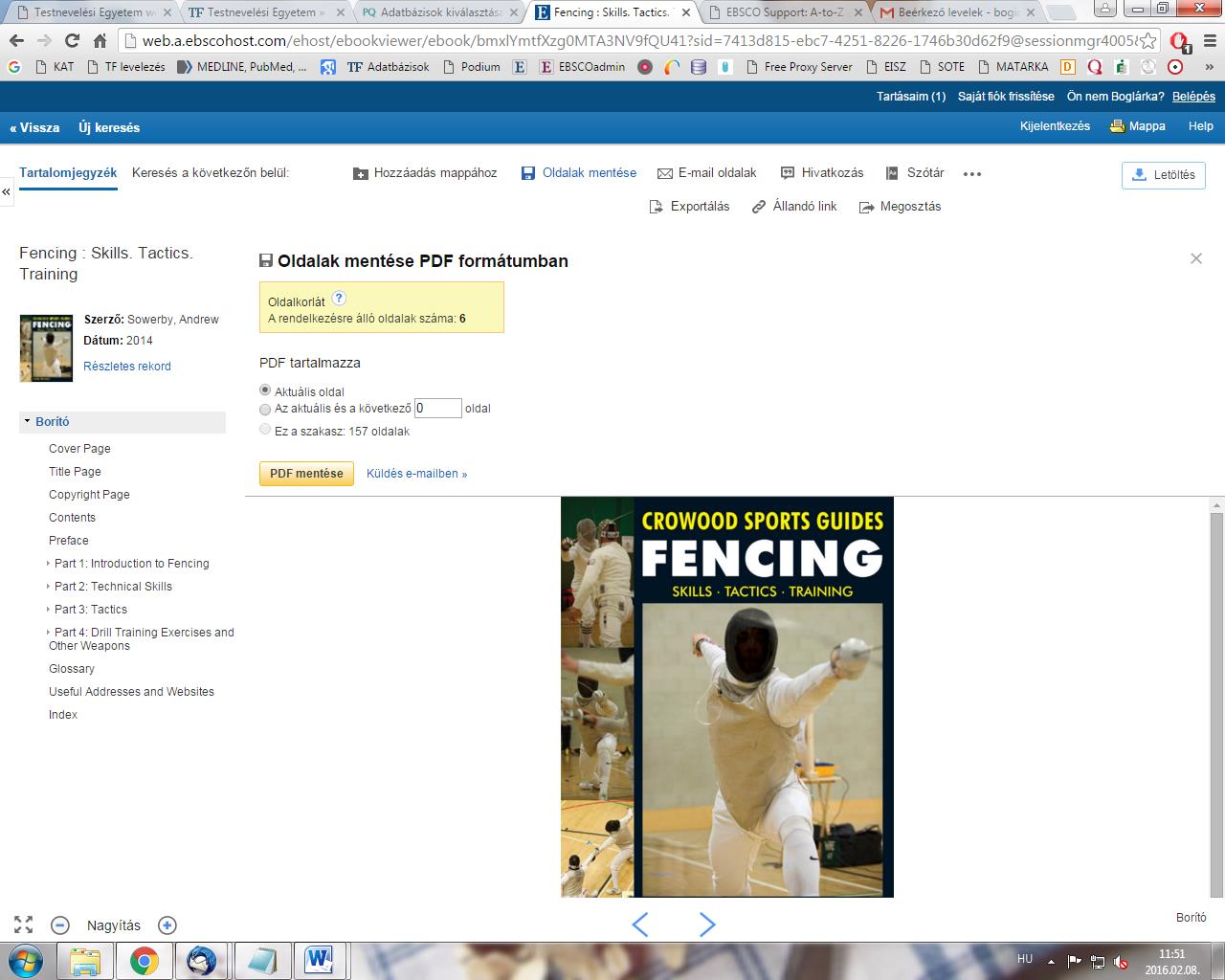Go to next page arrow

(706, 924)
